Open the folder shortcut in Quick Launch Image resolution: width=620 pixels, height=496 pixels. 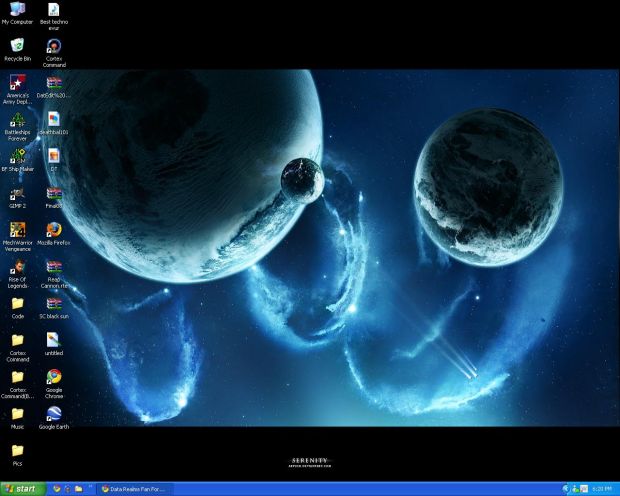tap(78, 489)
